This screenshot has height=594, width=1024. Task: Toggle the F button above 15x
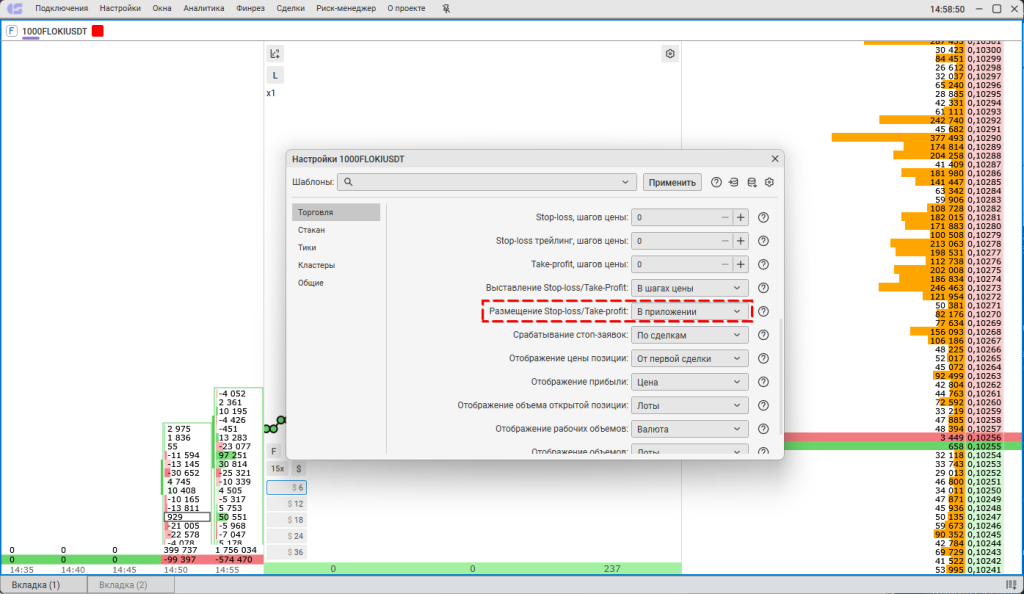coord(275,451)
